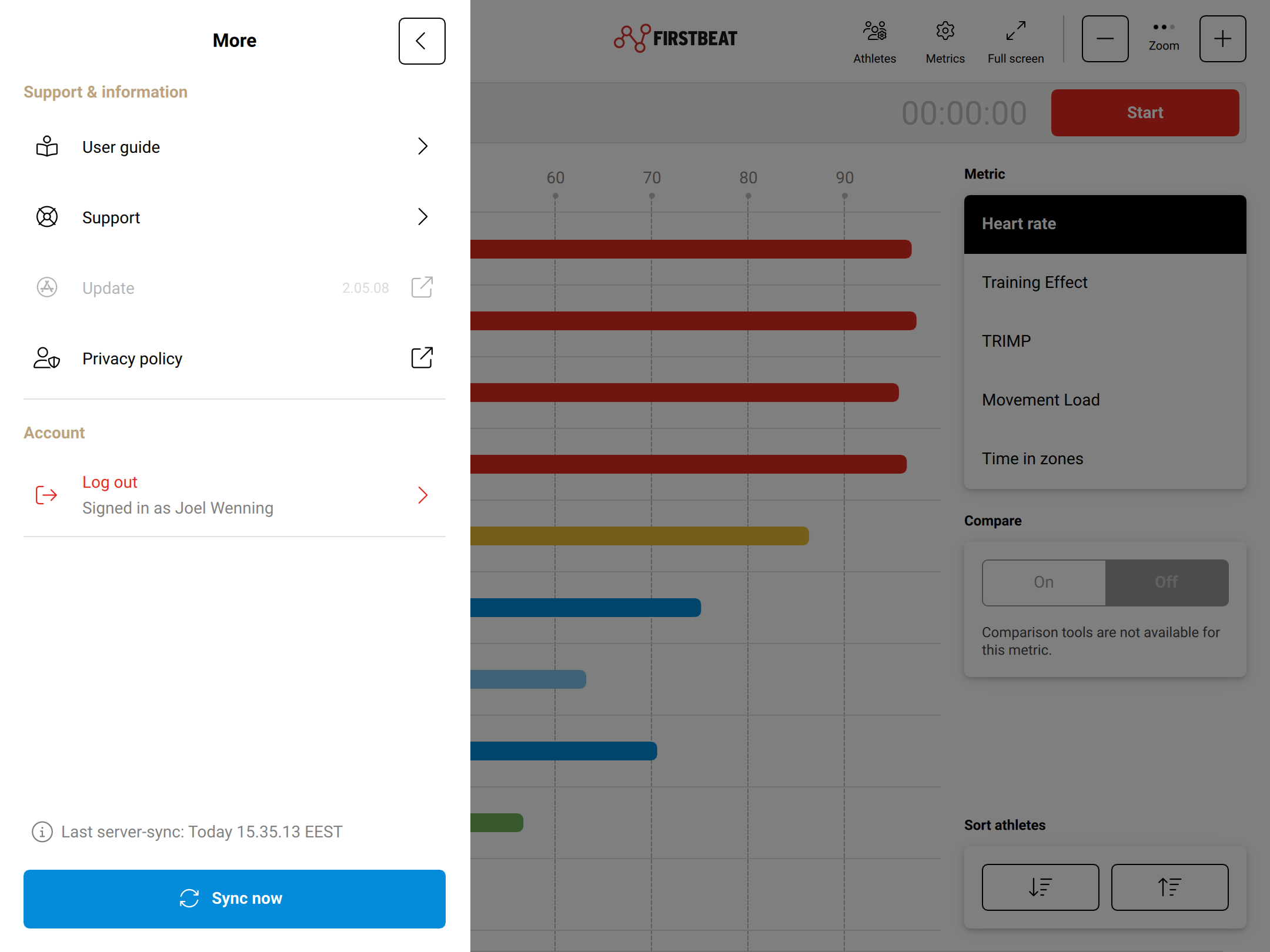Click the Privacy policy person-shield icon

click(x=47, y=358)
